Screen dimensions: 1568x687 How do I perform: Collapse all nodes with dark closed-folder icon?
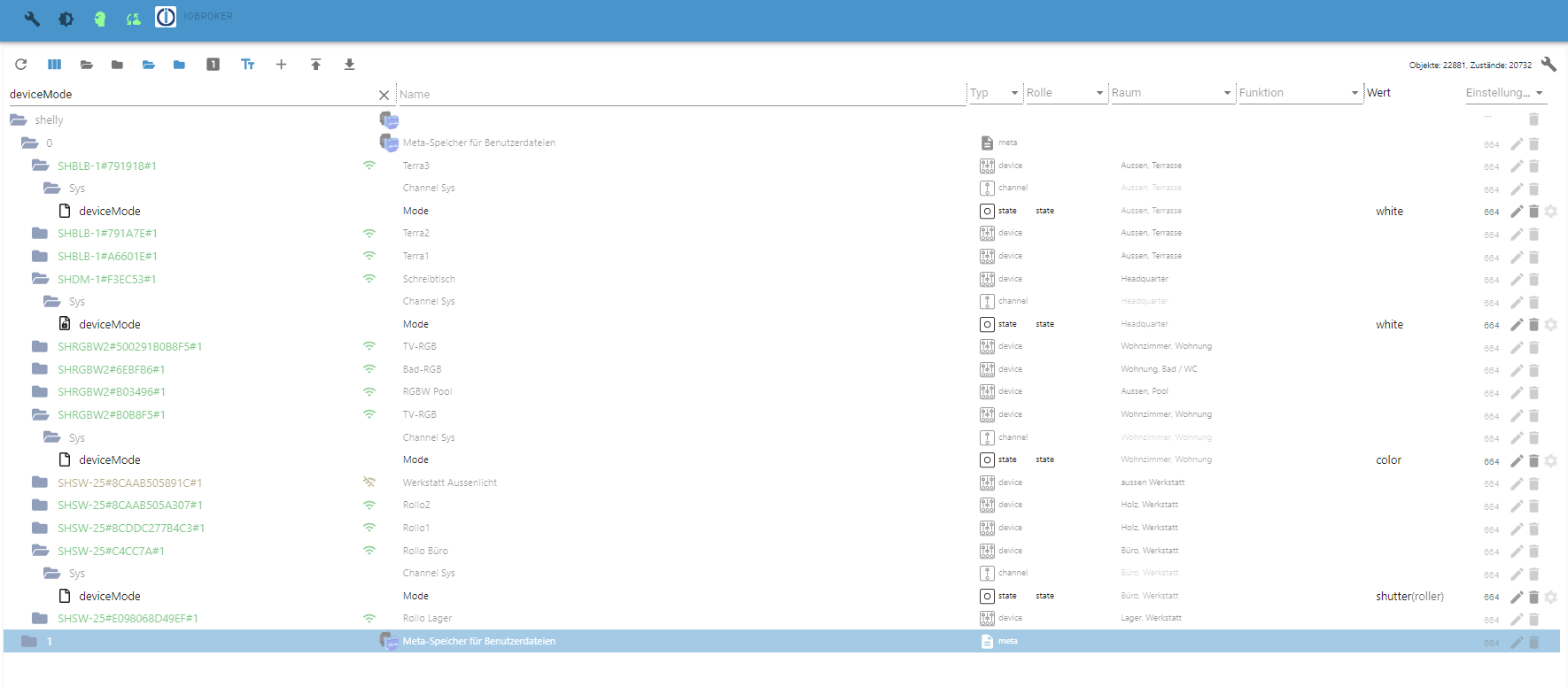click(117, 65)
